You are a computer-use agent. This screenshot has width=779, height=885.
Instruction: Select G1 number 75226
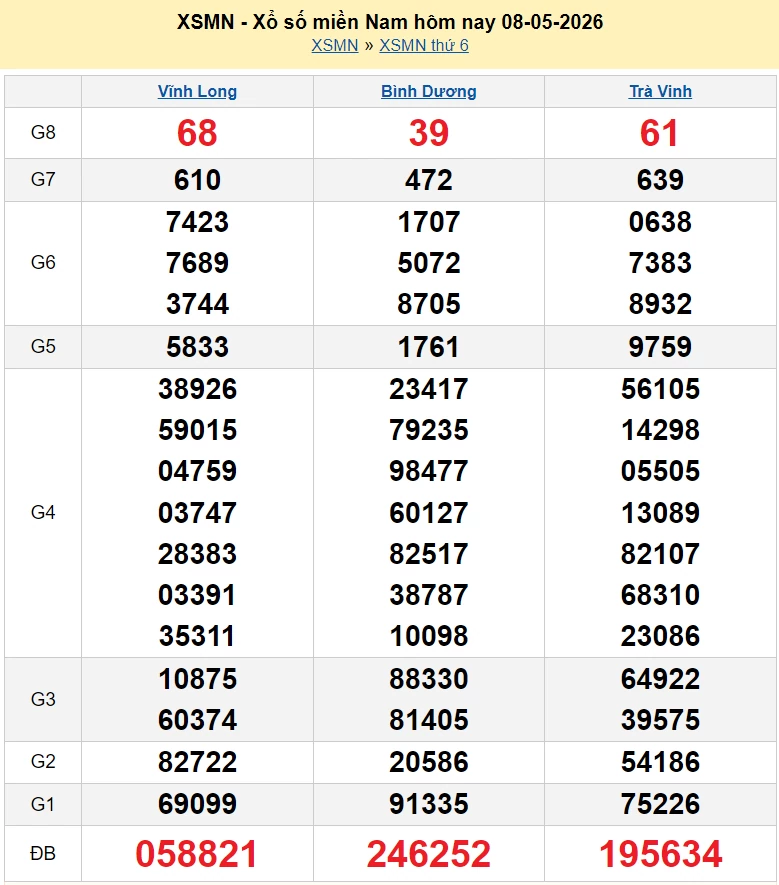660,804
